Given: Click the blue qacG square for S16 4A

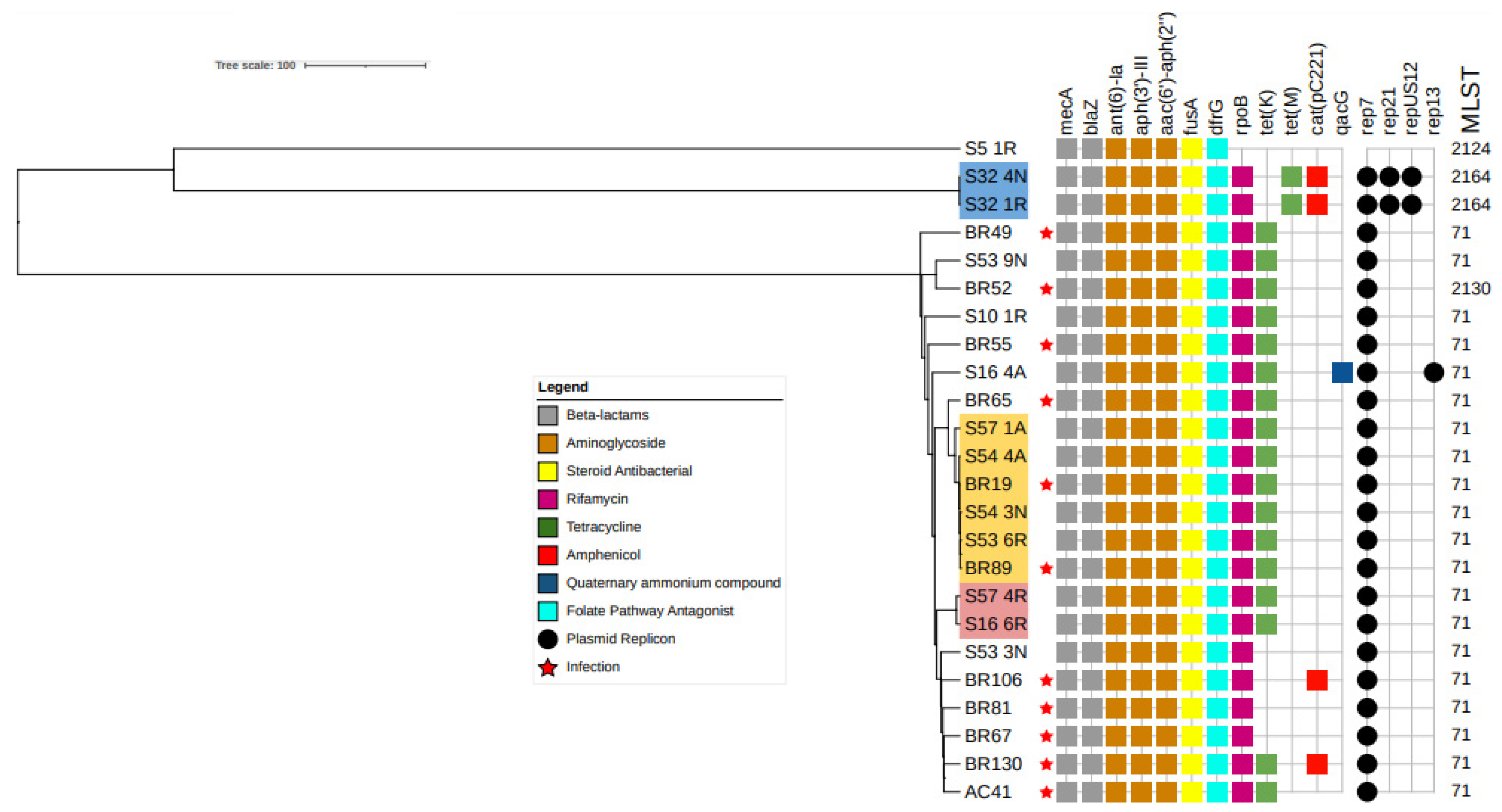Looking at the screenshot, I should coord(1342,373).
